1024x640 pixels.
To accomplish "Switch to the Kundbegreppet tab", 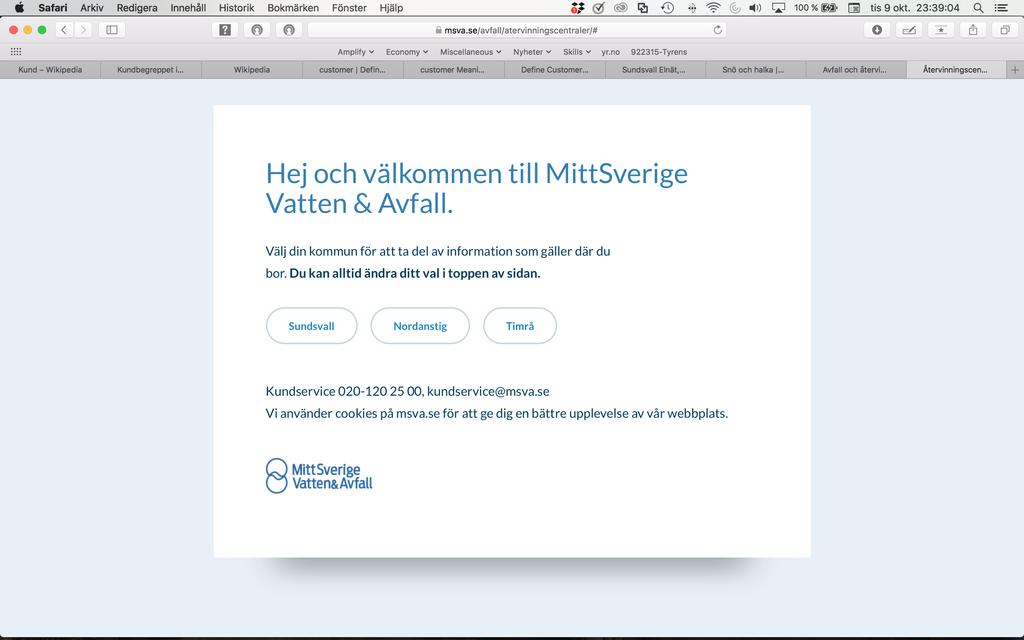I will [x=151, y=70].
